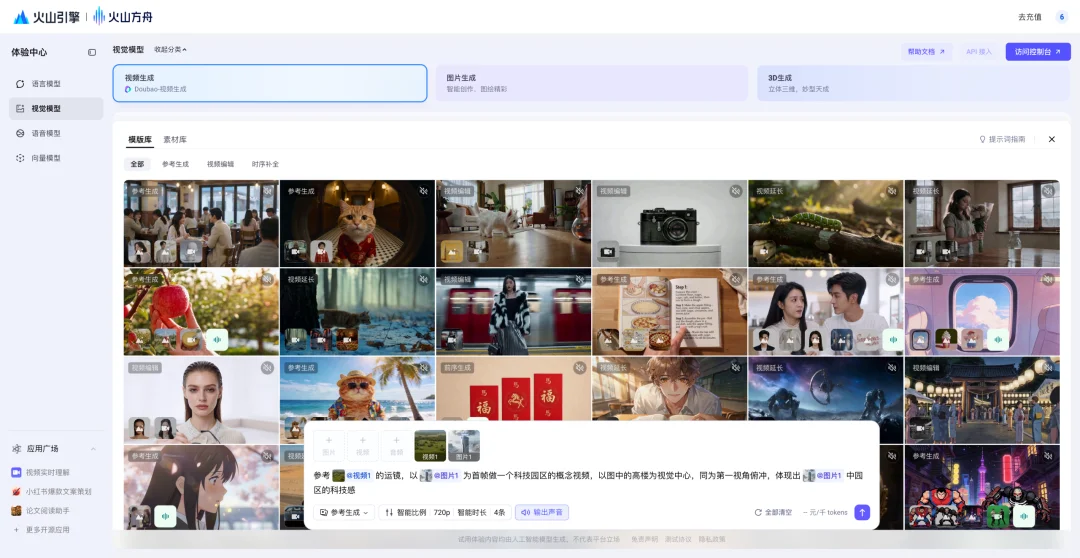The image size is (1080, 558).
Task: Click 去充值 recharge link
Action: [x=1030, y=17]
